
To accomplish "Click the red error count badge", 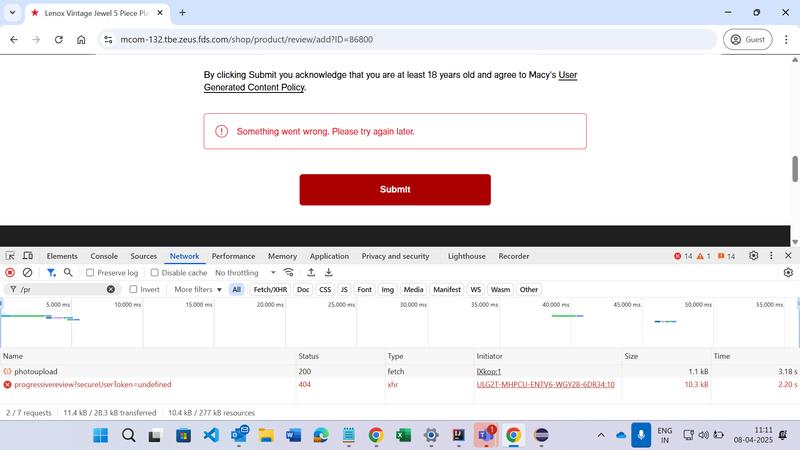I will [683, 256].
